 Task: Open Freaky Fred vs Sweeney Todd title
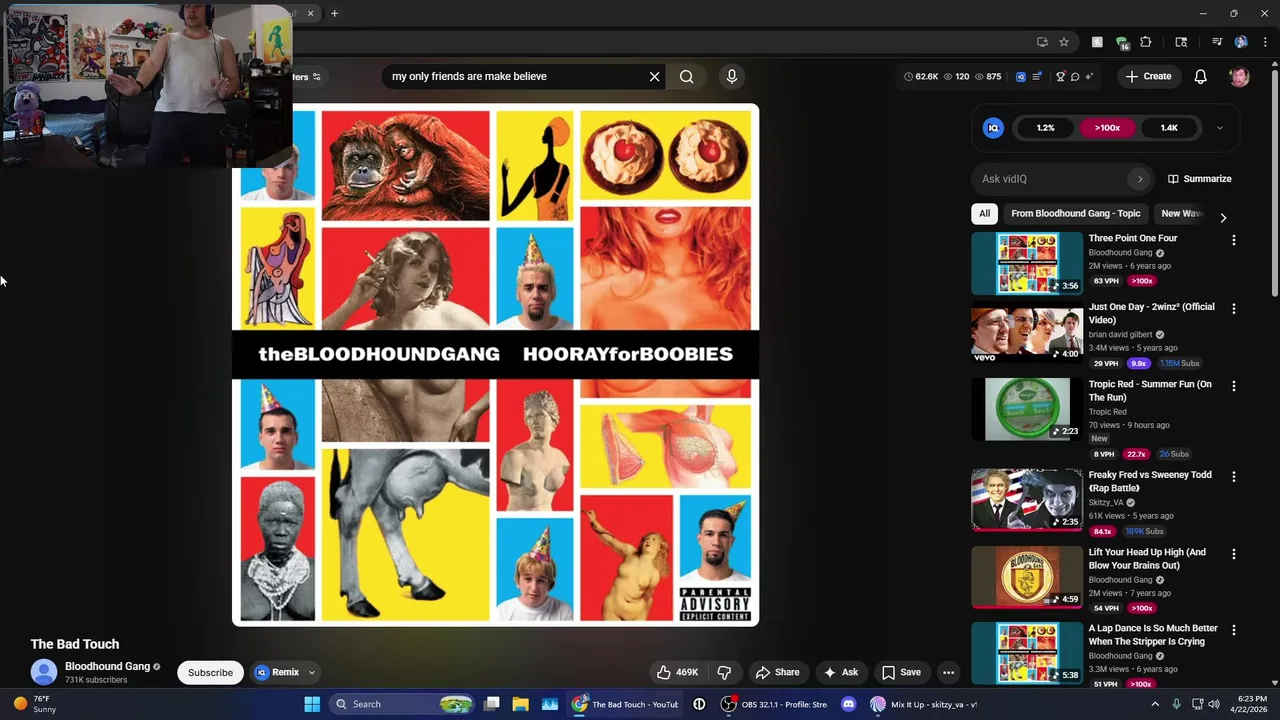click(x=1149, y=481)
